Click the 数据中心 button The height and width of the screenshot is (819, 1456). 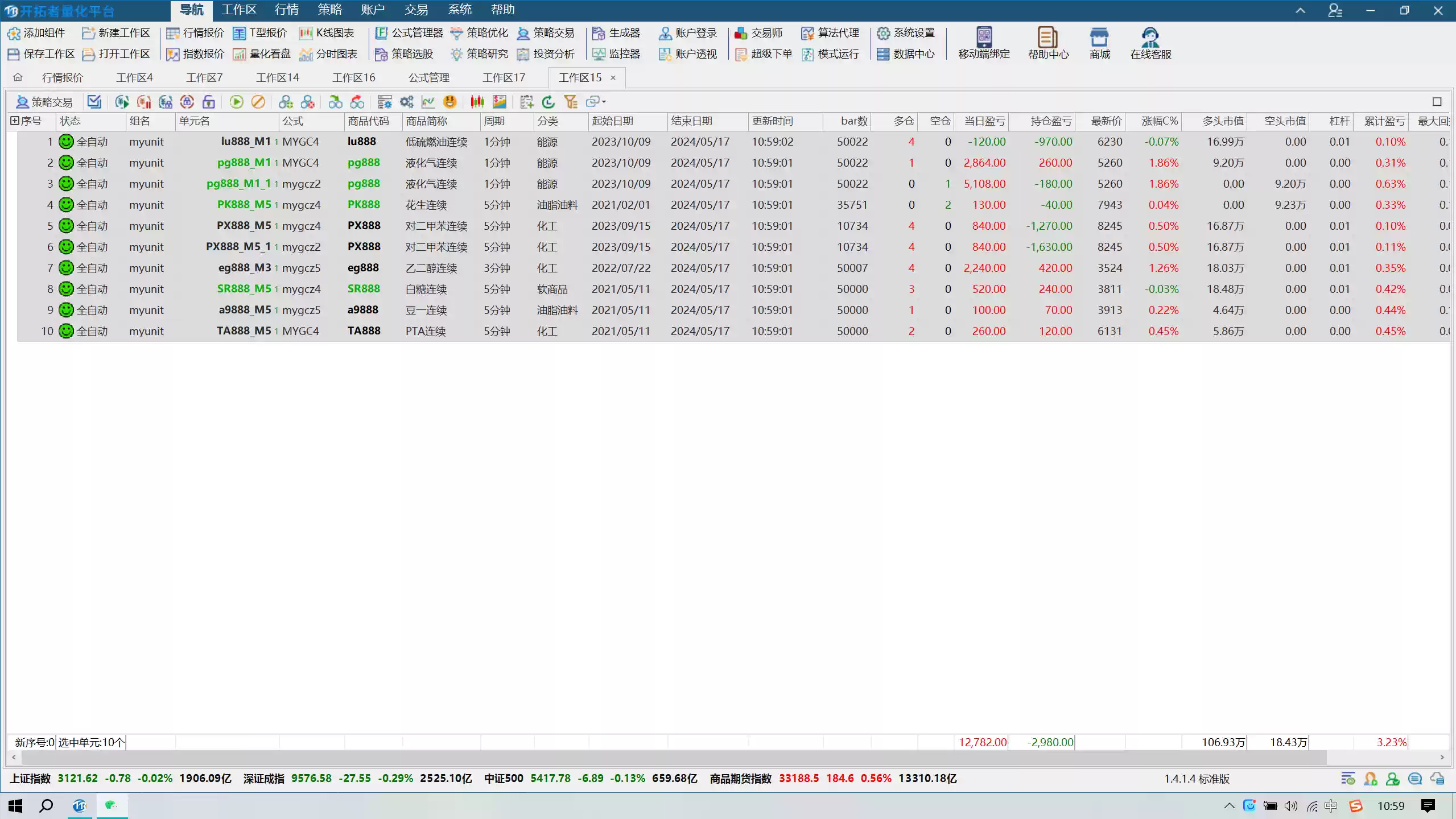tap(906, 54)
